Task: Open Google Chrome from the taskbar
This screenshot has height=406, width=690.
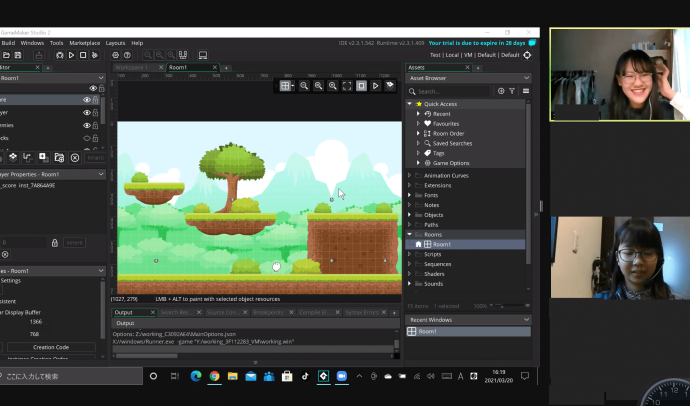Action: pyautogui.click(x=214, y=376)
